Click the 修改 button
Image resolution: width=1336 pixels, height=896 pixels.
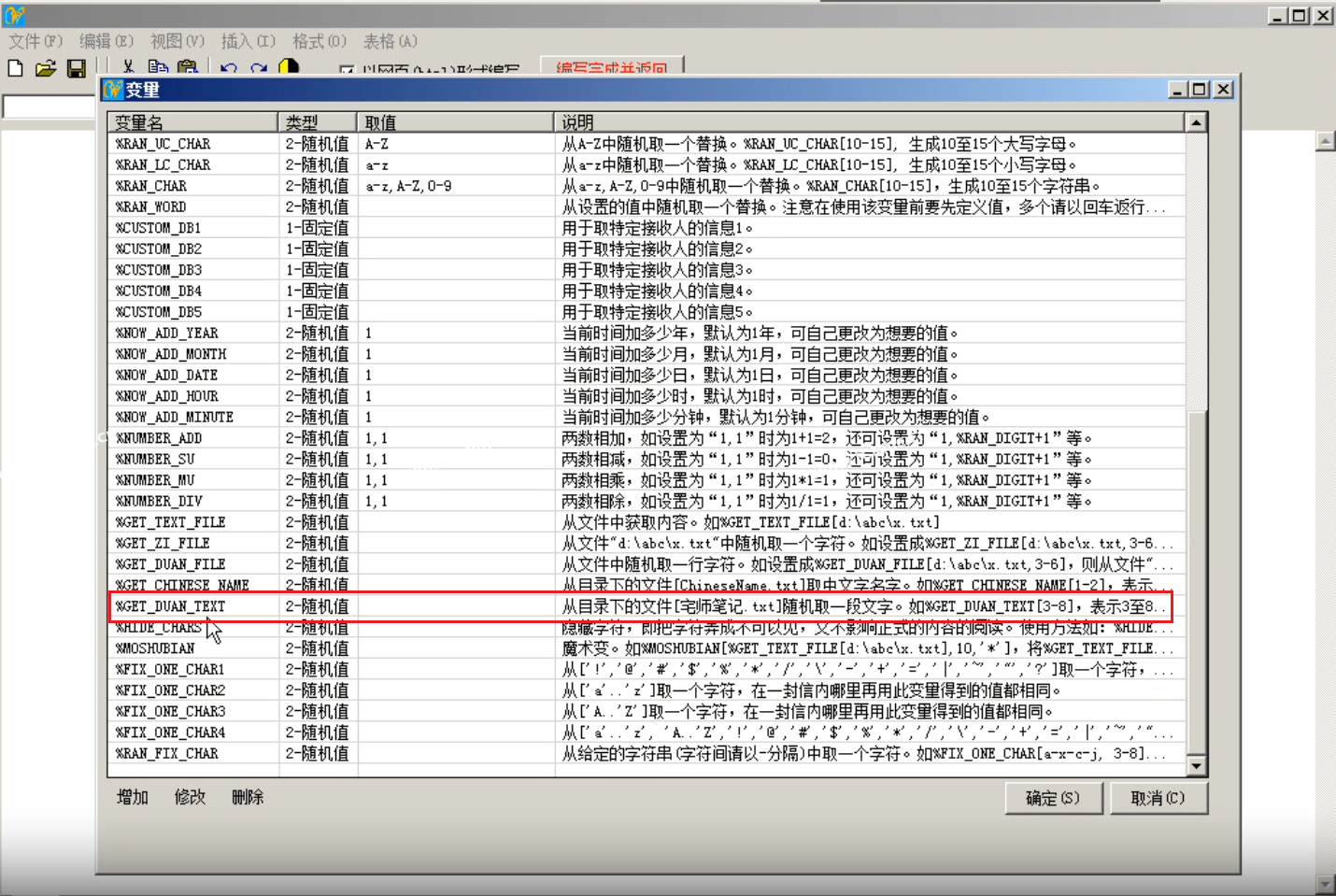coord(190,797)
